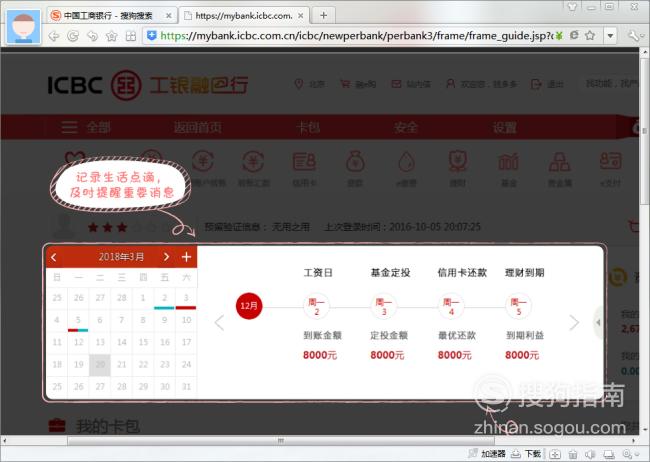Close the mybank.icbc.com tab
The image size is (650, 462).
point(301,16)
